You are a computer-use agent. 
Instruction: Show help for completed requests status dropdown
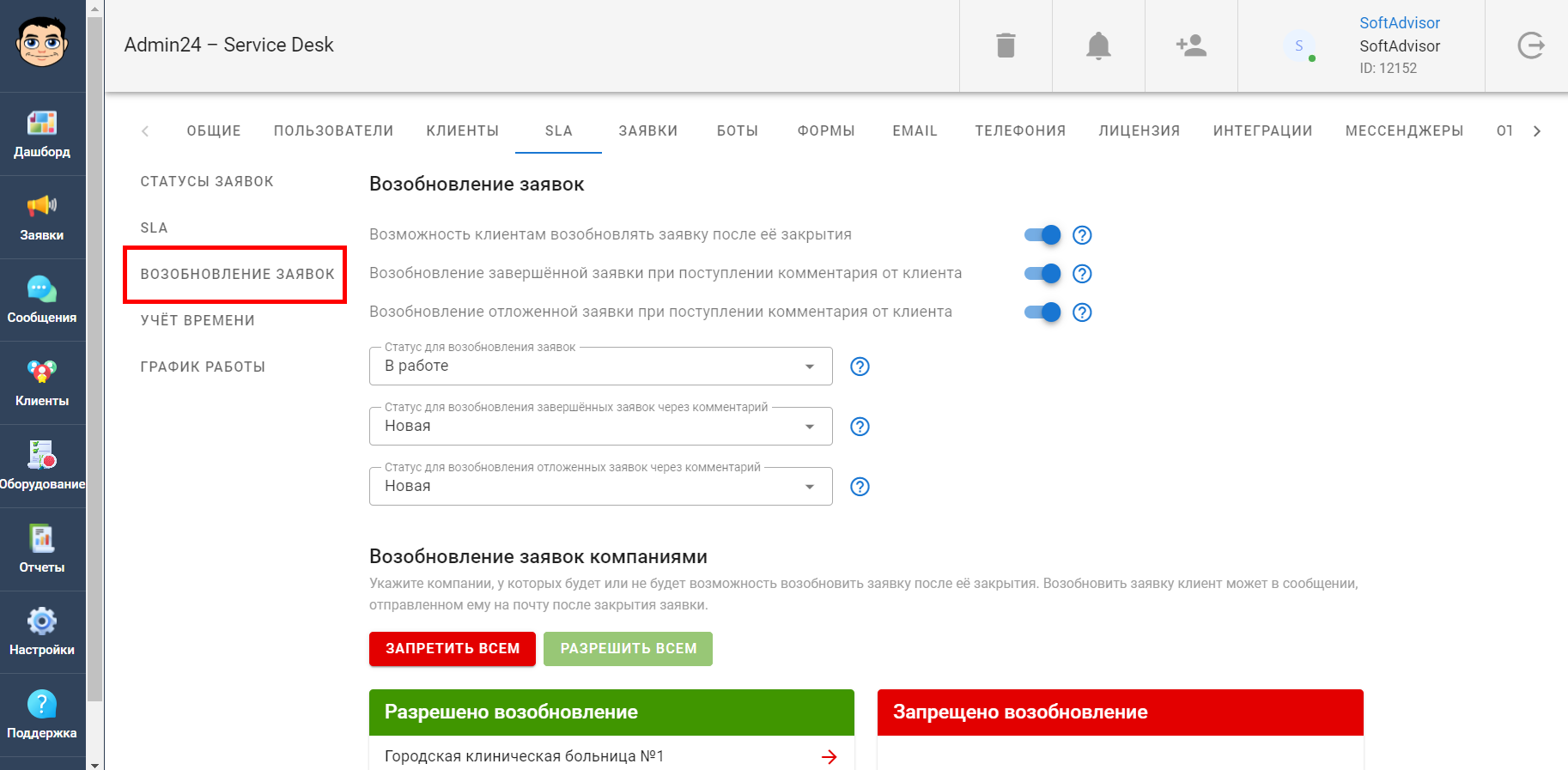click(x=860, y=427)
